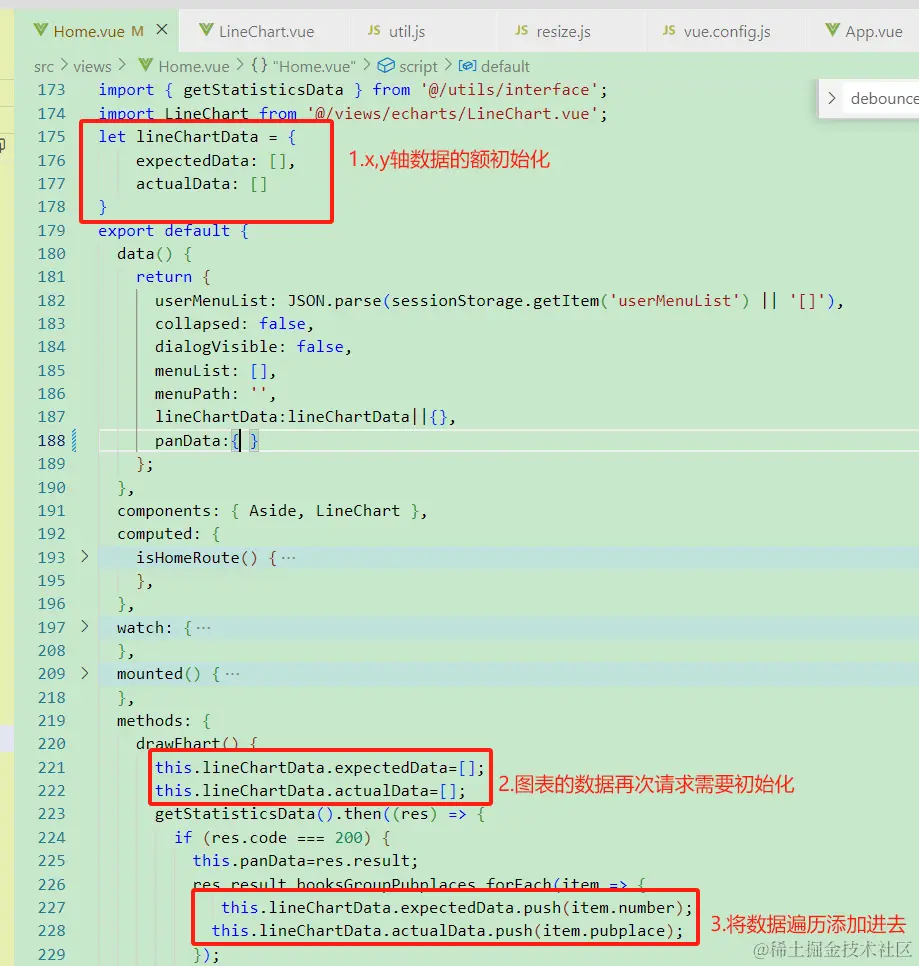Click 'methods: {' on line 219

pyautogui.click(x=164, y=720)
